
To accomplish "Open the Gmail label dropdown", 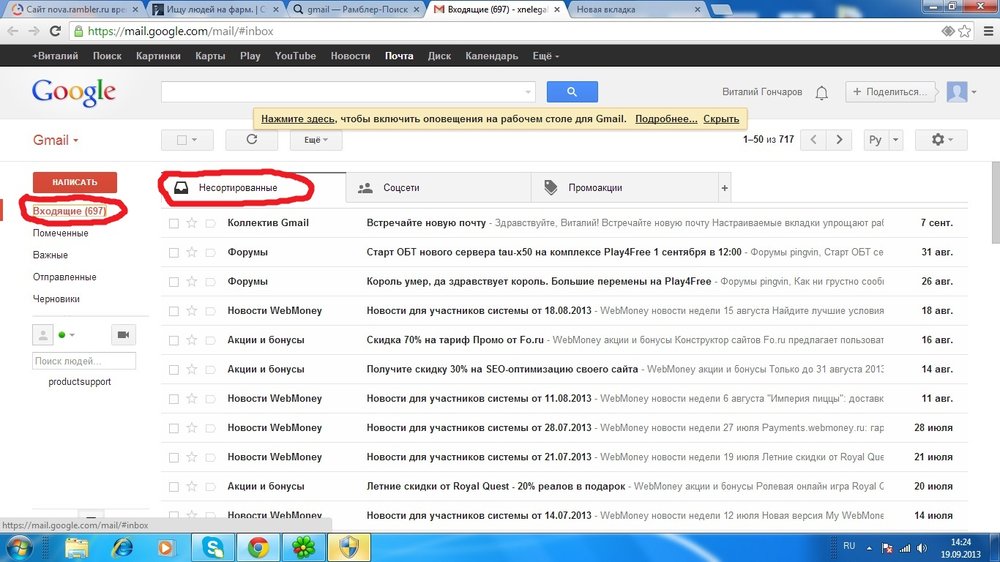I will pos(56,141).
